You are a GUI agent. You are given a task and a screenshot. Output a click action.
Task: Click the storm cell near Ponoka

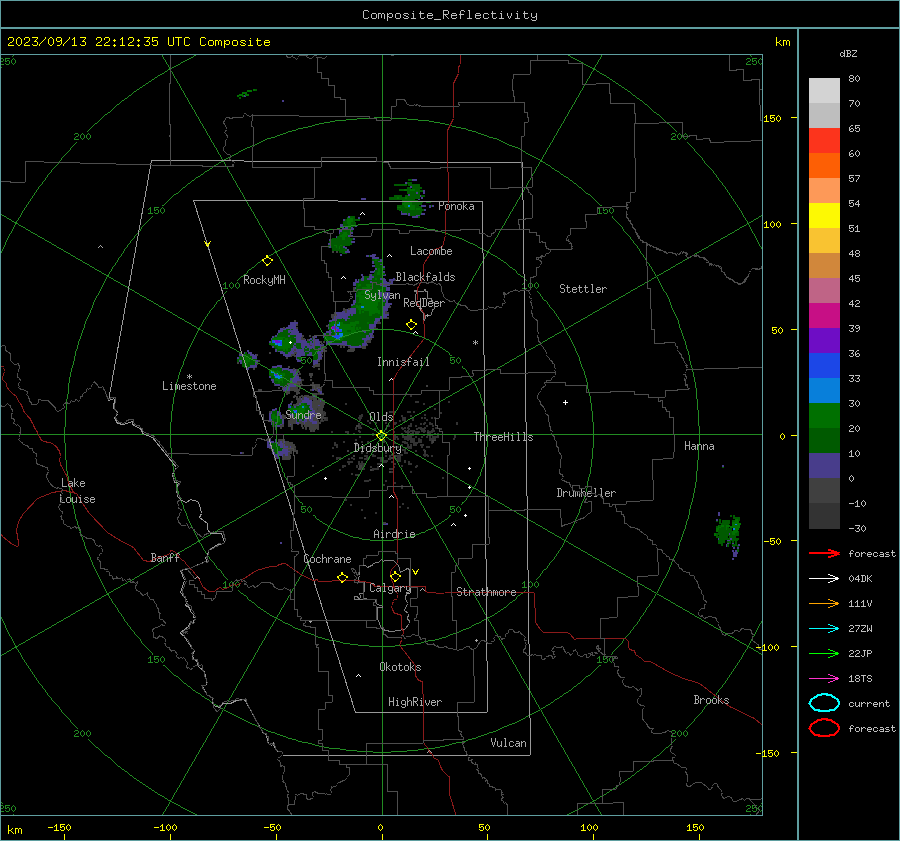pyautogui.click(x=411, y=199)
